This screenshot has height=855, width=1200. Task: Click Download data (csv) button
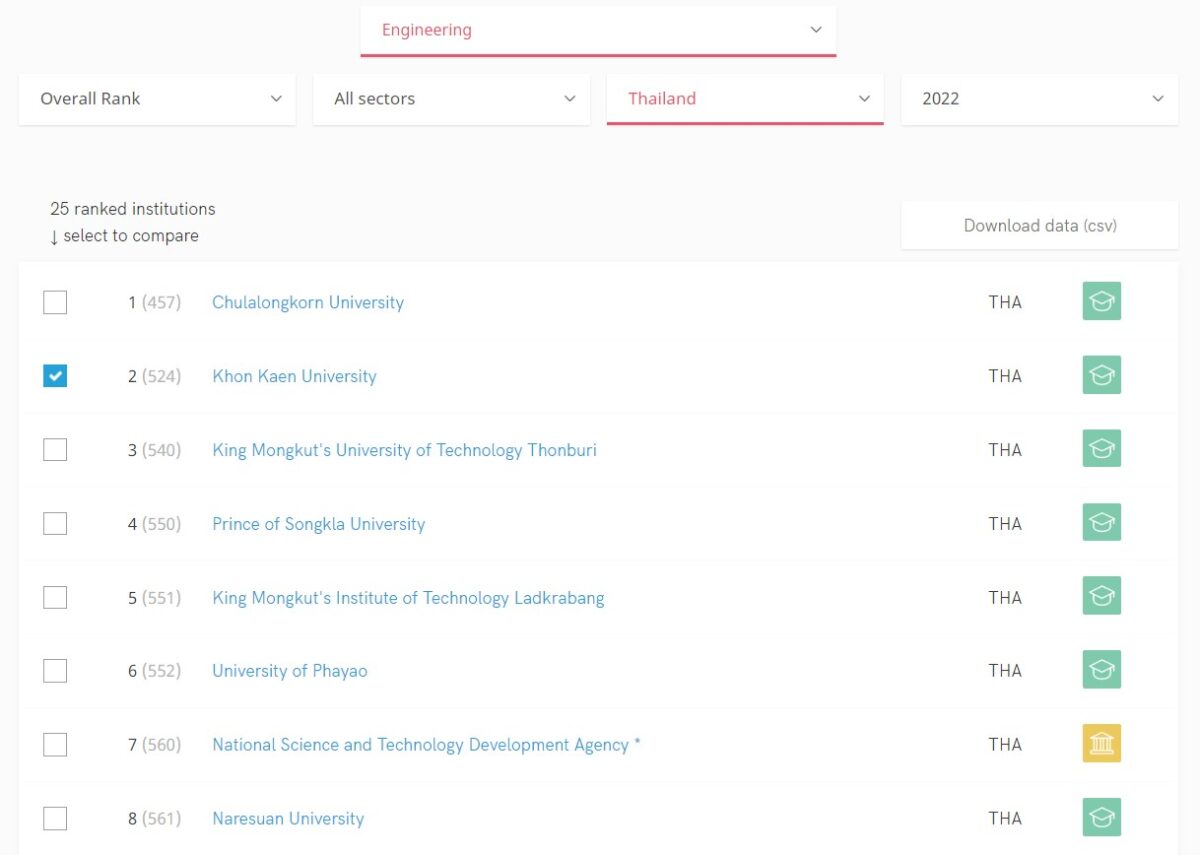(1040, 226)
